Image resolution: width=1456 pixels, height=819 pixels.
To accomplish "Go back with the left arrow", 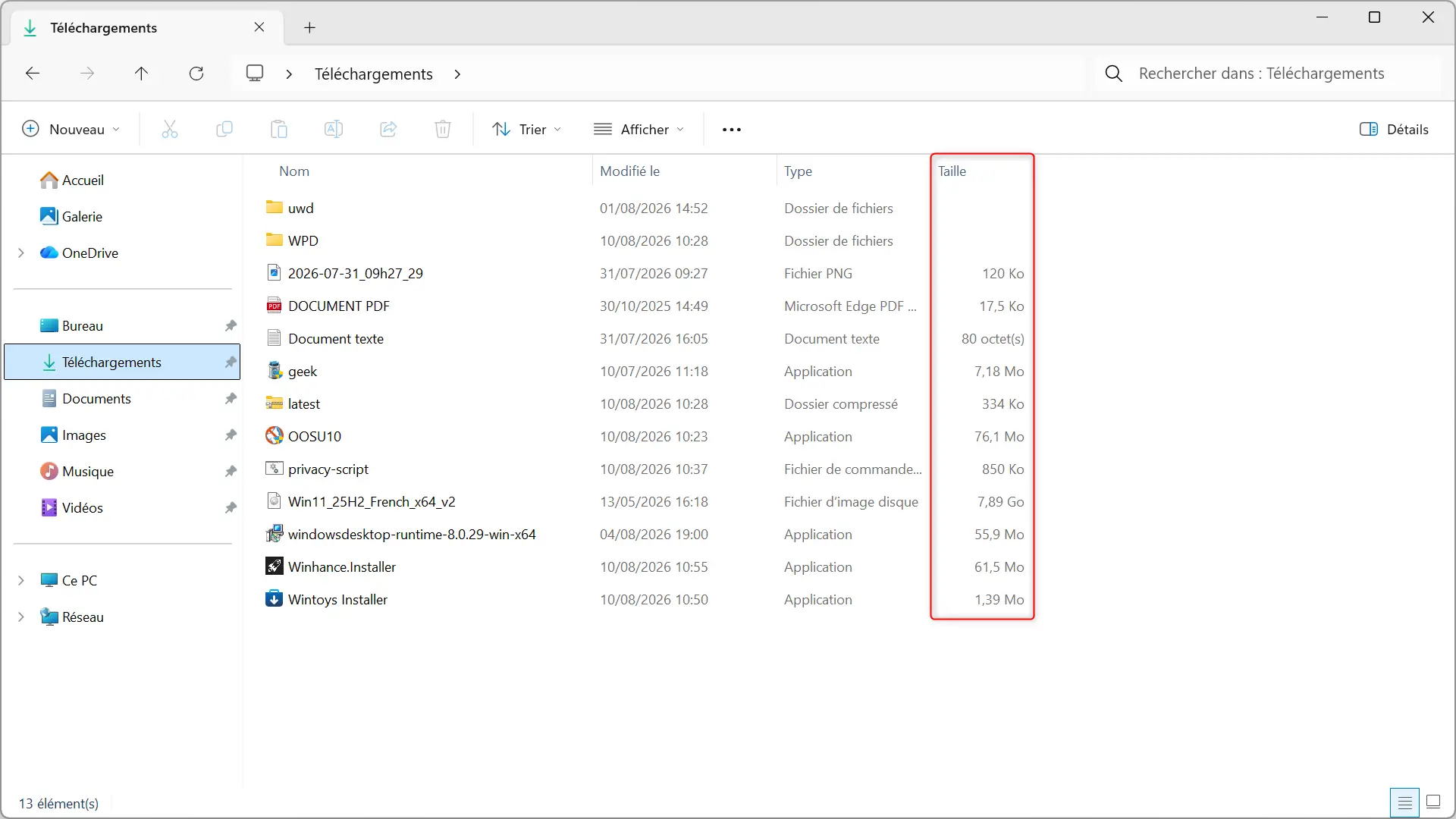I will 33,74.
